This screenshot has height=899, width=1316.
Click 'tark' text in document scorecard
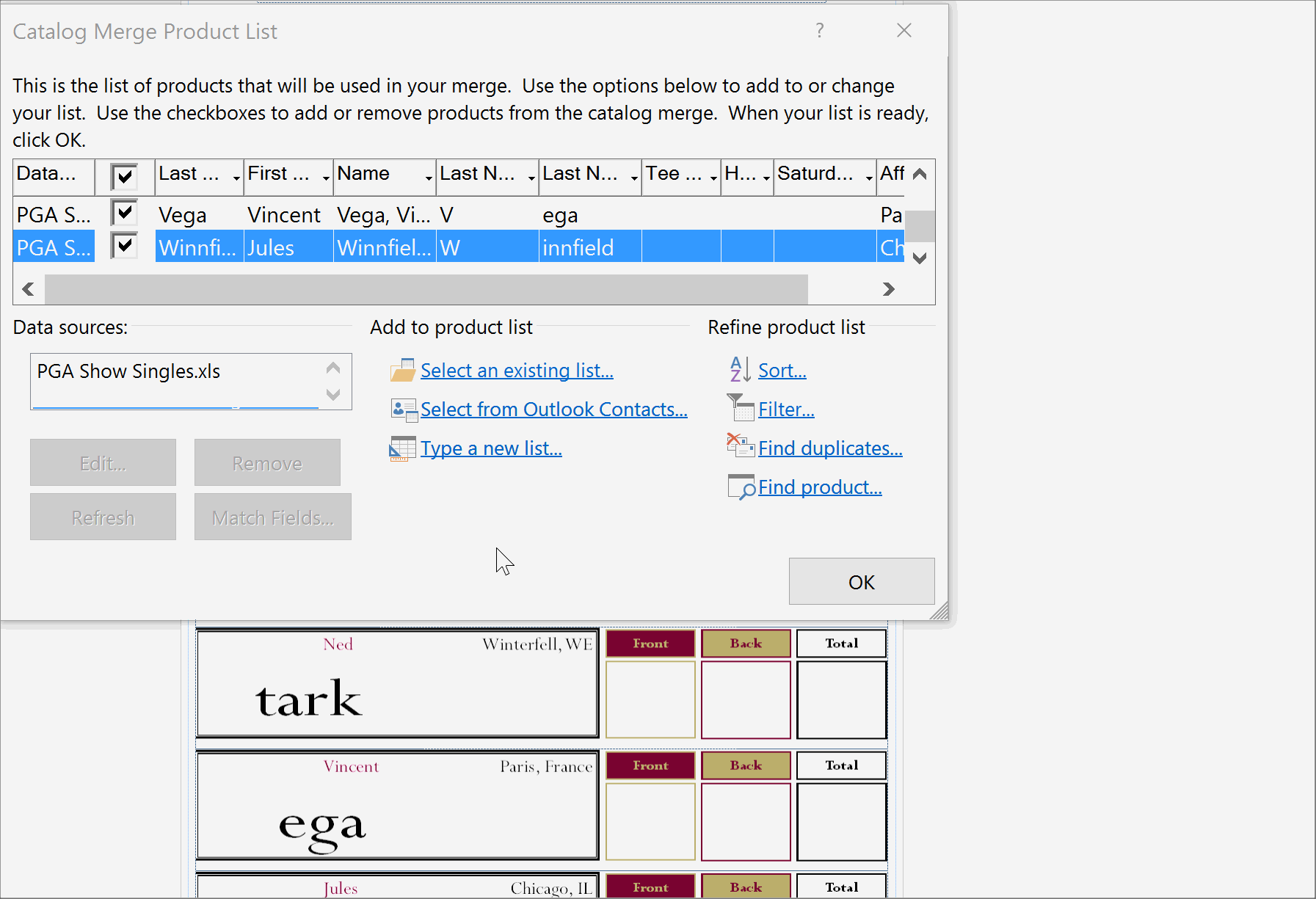tap(309, 699)
